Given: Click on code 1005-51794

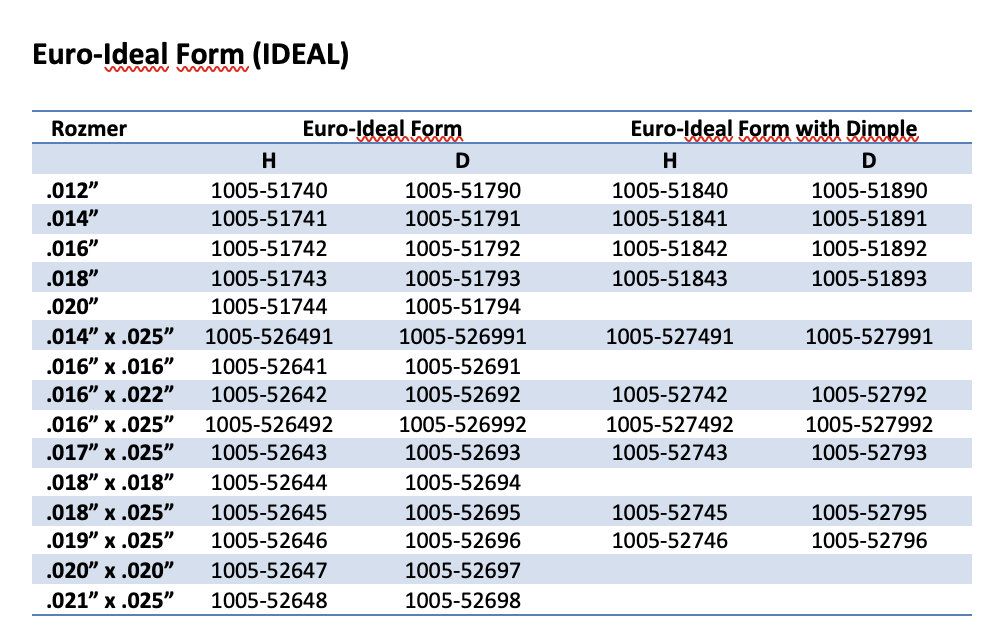Looking at the screenshot, I should (x=463, y=307).
